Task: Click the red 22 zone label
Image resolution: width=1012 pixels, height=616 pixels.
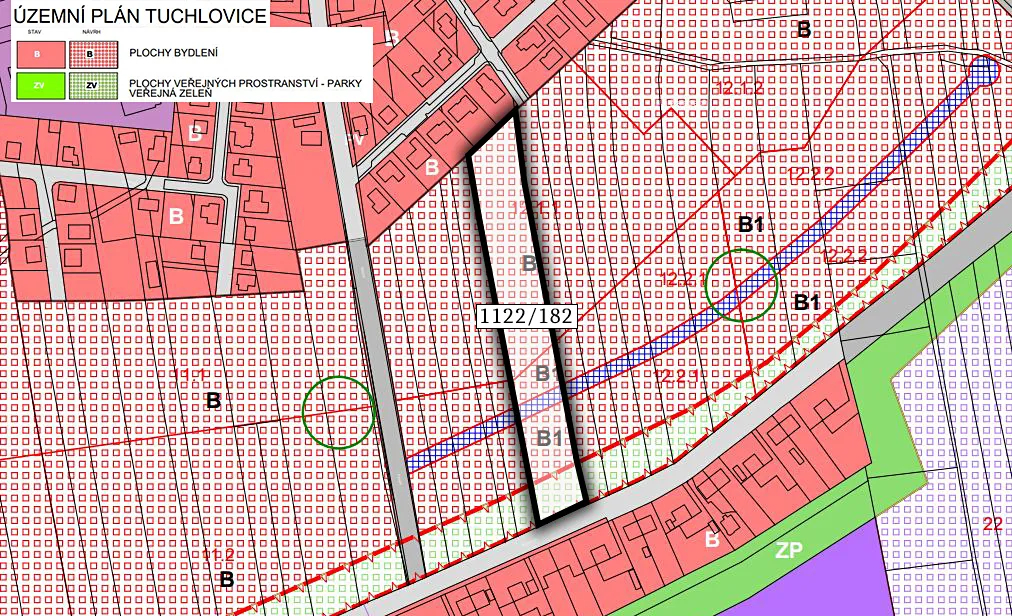Action: 992,525
